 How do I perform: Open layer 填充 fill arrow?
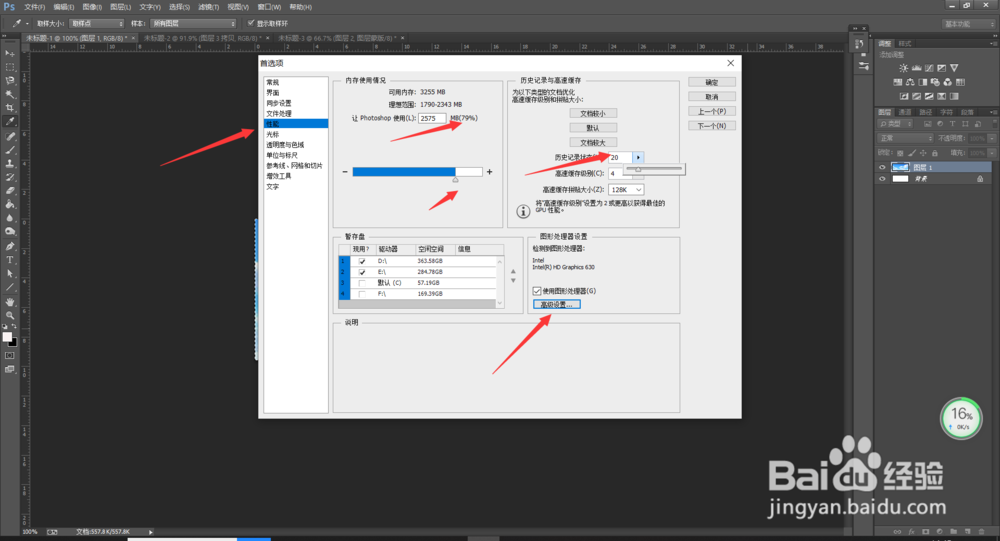tap(992, 153)
